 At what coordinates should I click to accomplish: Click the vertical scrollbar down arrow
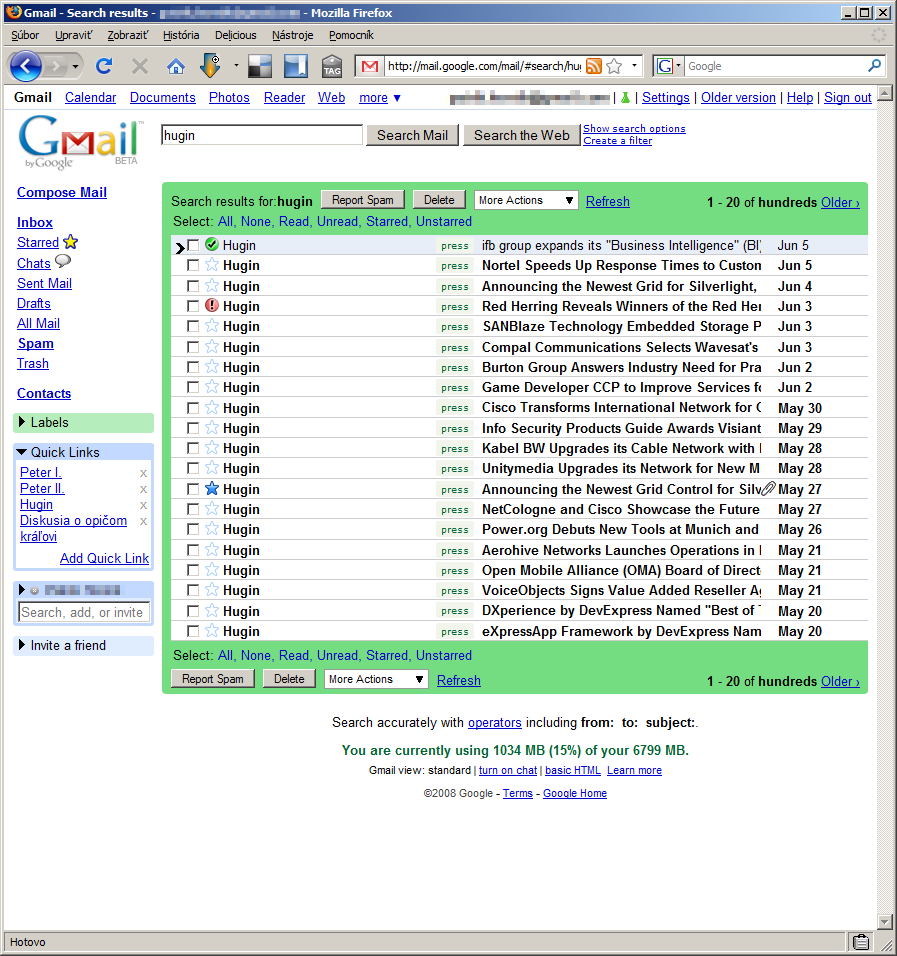(885, 921)
